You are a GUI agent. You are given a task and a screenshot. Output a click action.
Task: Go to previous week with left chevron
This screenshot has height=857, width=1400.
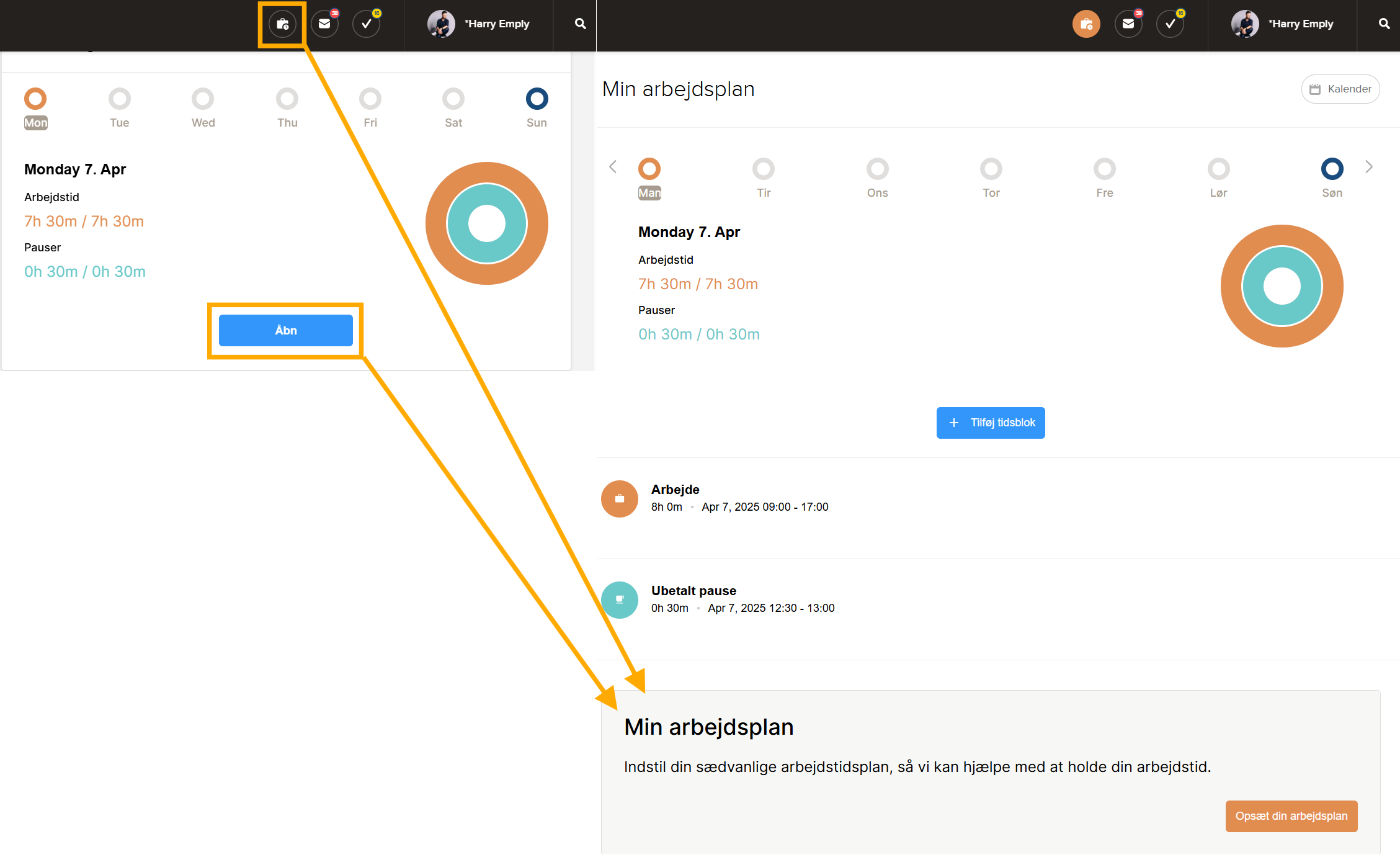click(613, 167)
